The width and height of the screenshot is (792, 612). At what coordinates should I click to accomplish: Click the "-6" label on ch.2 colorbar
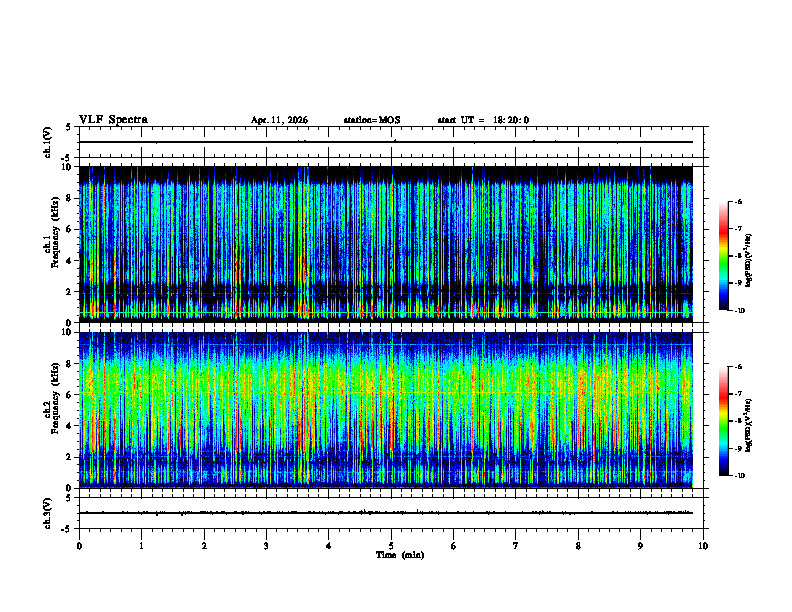point(739,367)
